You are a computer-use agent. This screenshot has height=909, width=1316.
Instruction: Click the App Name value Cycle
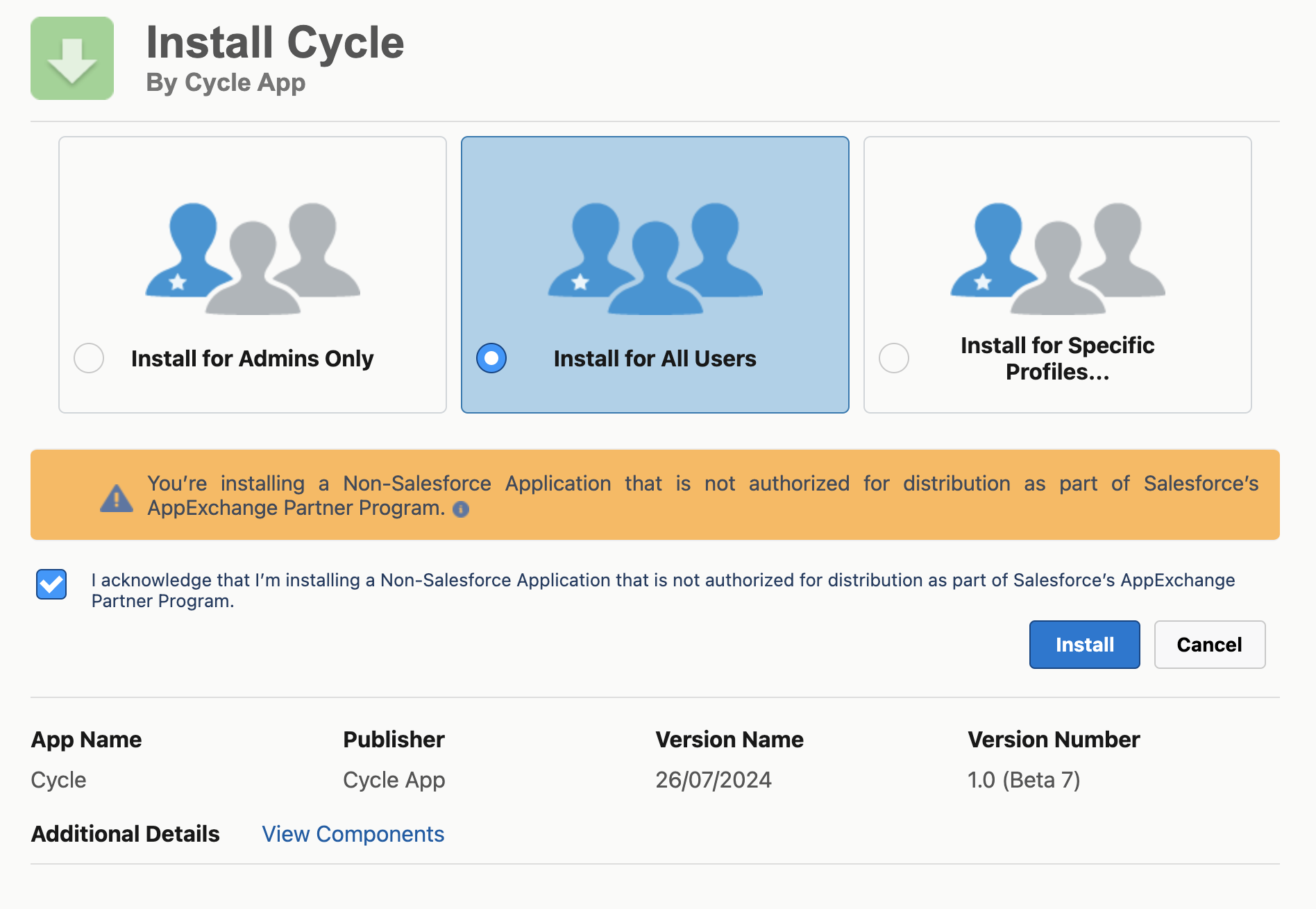point(58,780)
